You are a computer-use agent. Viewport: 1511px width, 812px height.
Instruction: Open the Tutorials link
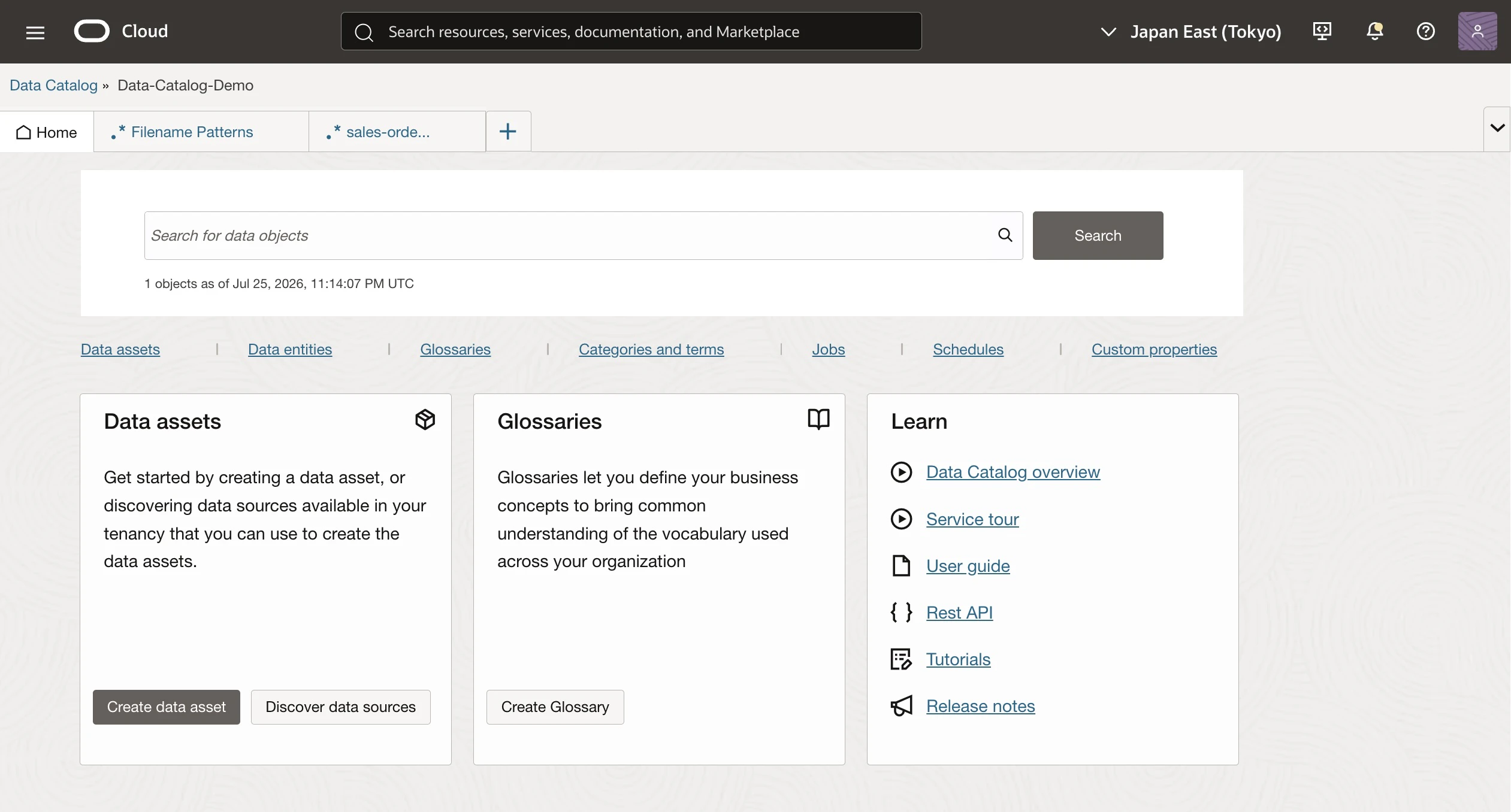click(x=958, y=659)
